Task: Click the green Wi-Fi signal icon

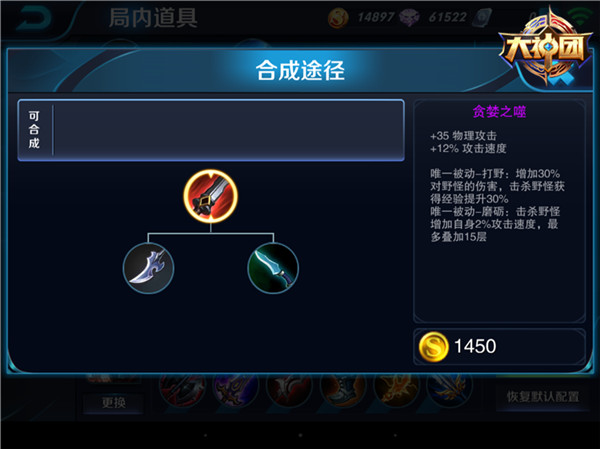Action: point(580,16)
